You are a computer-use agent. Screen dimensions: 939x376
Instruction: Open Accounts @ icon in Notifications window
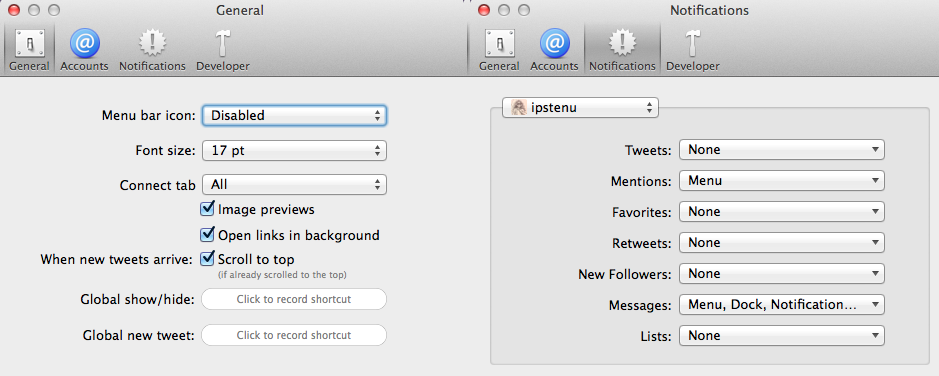tap(555, 43)
